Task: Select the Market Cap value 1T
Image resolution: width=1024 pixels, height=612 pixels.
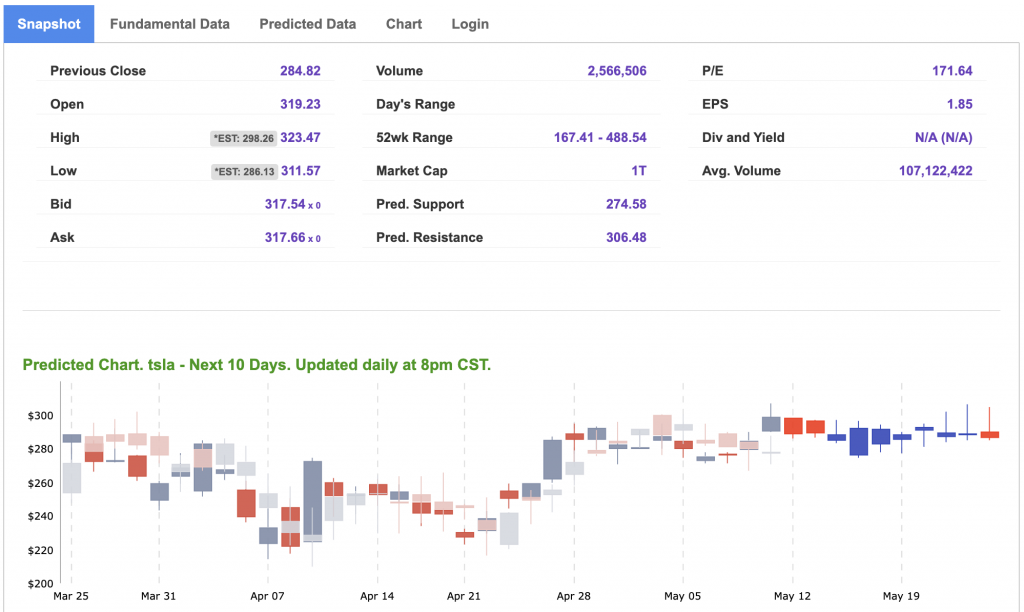Action: click(x=639, y=170)
